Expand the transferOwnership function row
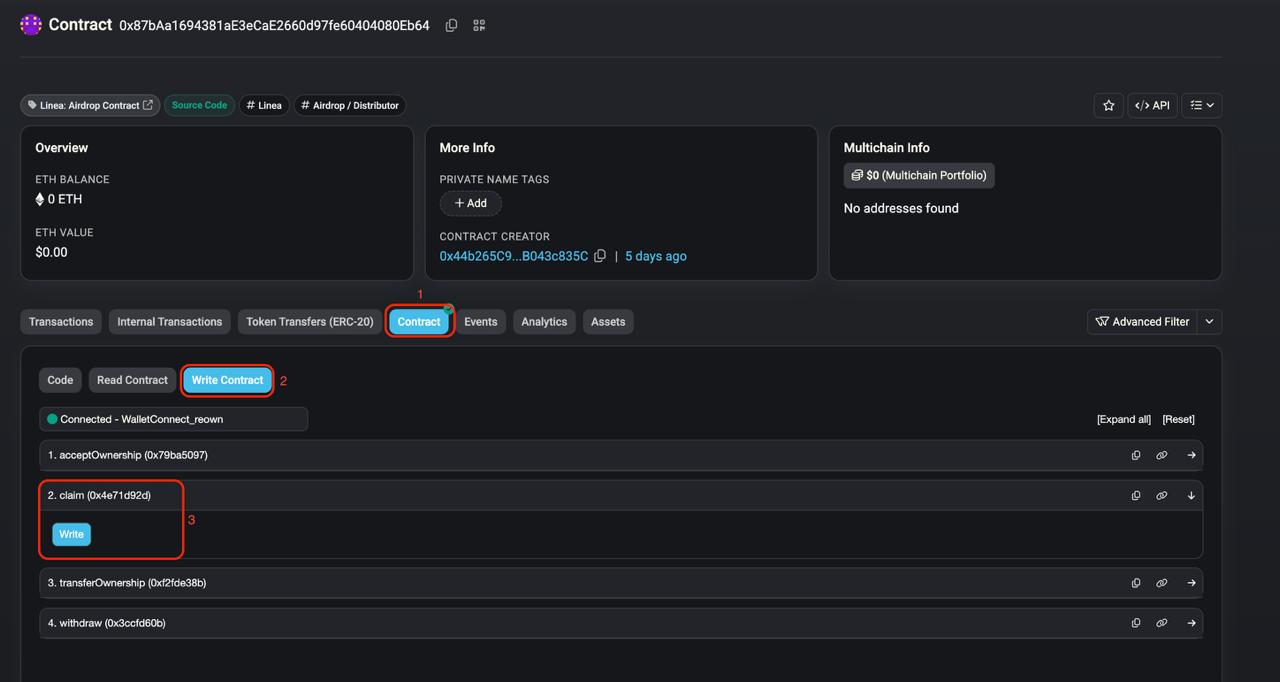 pyautogui.click(x=621, y=583)
